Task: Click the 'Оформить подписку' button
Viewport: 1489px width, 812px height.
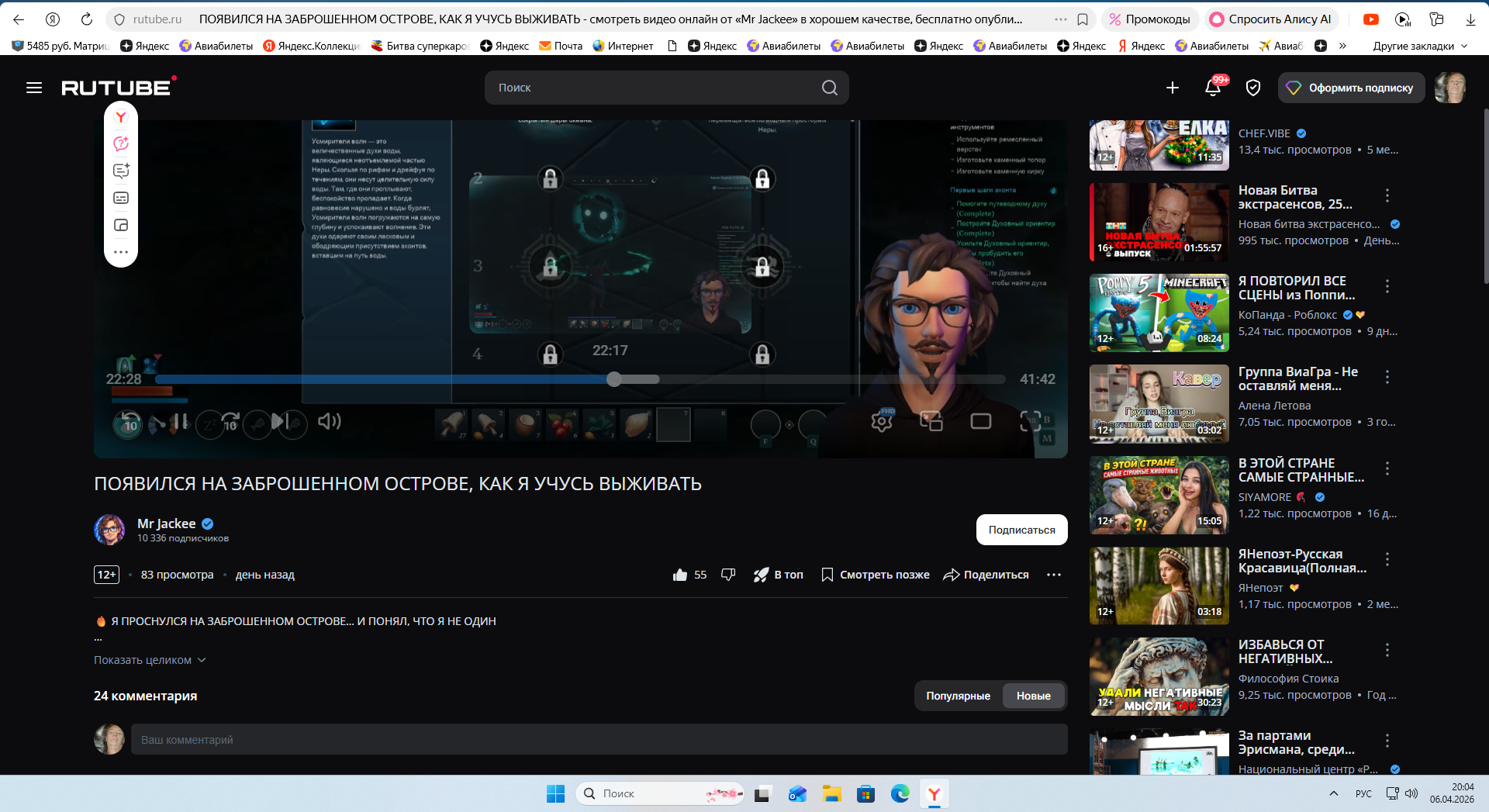Action: pos(1351,88)
